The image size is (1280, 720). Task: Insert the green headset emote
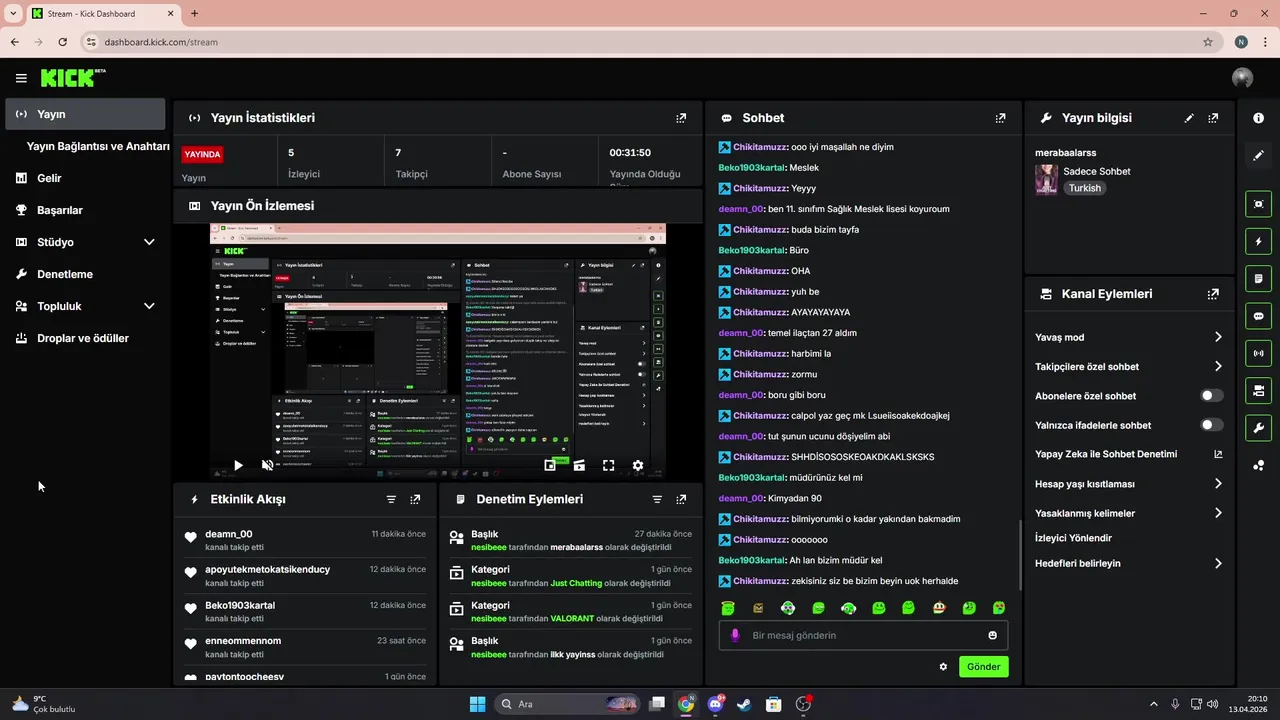click(848, 608)
